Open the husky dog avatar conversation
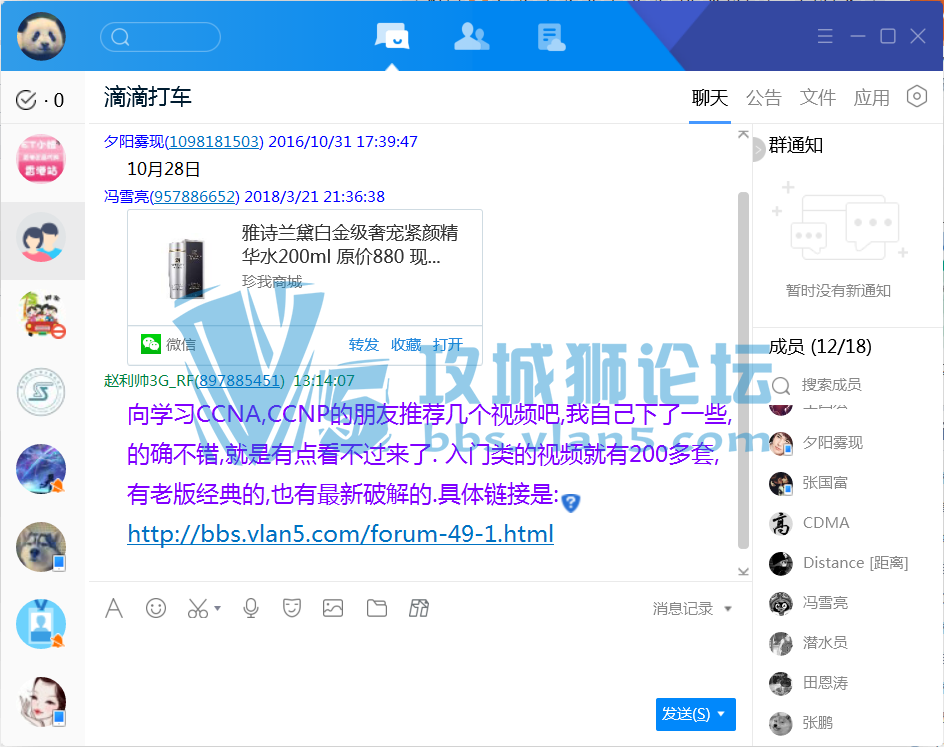The width and height of the screenshot is (944, 747). pyautogui.click(x=41, y=547)
